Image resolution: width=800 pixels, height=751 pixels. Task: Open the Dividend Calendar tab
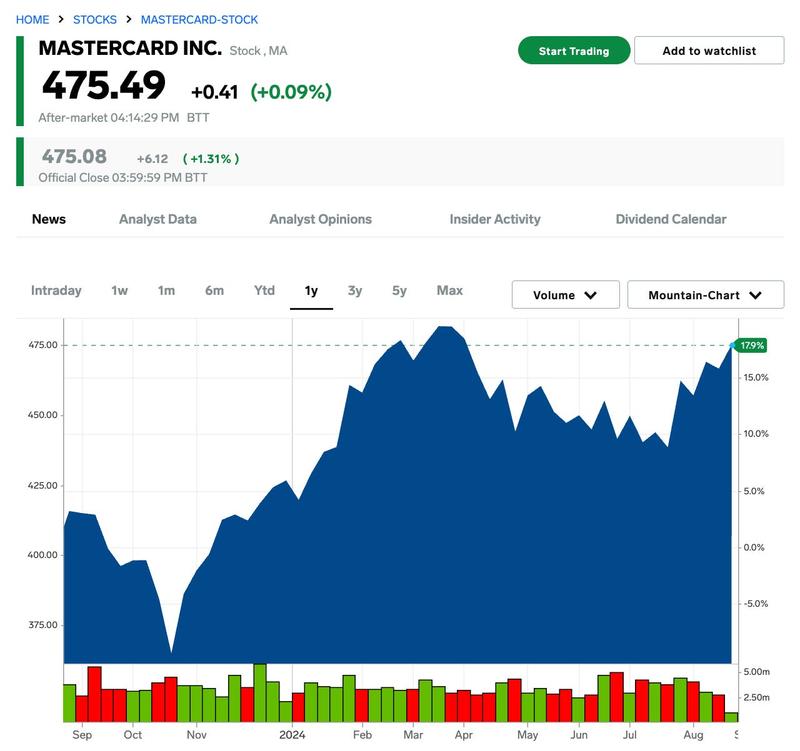(x=671, y=219)
